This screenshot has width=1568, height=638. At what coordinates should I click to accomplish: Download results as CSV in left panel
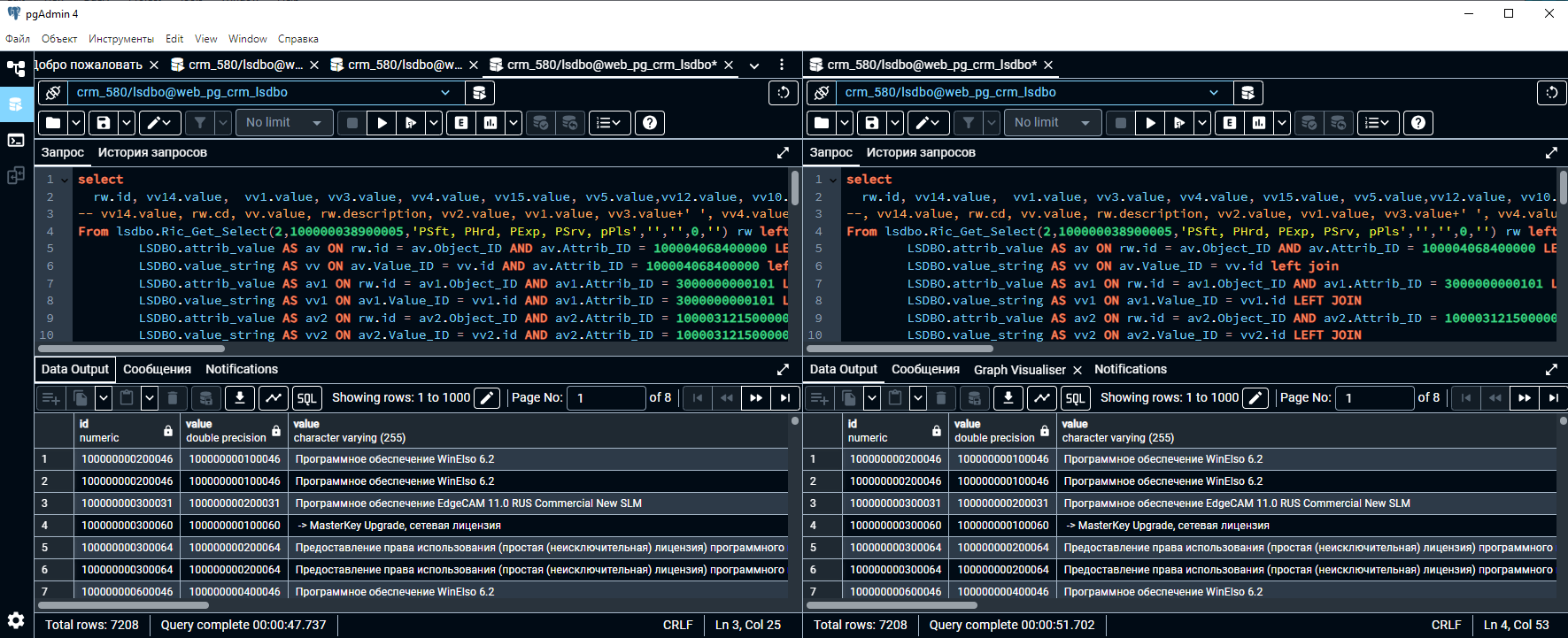point(239,398)
